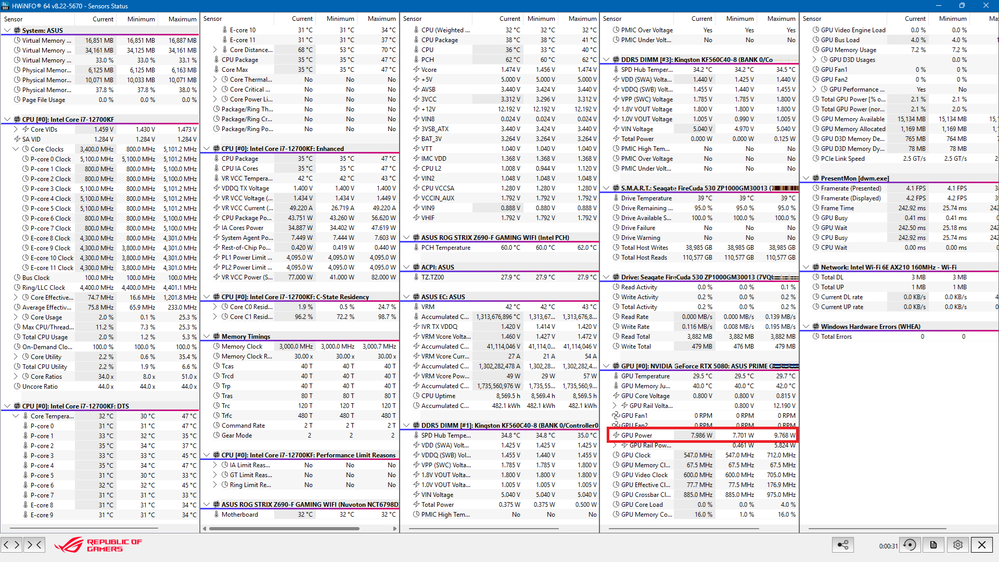This screenshot has width=999, height=562.
Task: Collapse the ACPI: ASUS group
Action: coord(406,267)
